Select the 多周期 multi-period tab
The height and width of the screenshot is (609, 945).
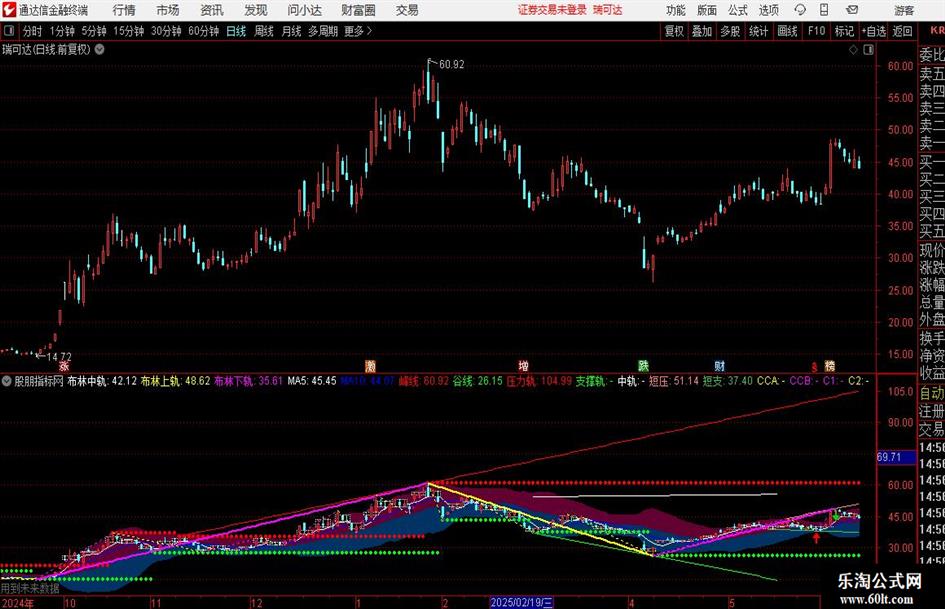coord(322,31)
